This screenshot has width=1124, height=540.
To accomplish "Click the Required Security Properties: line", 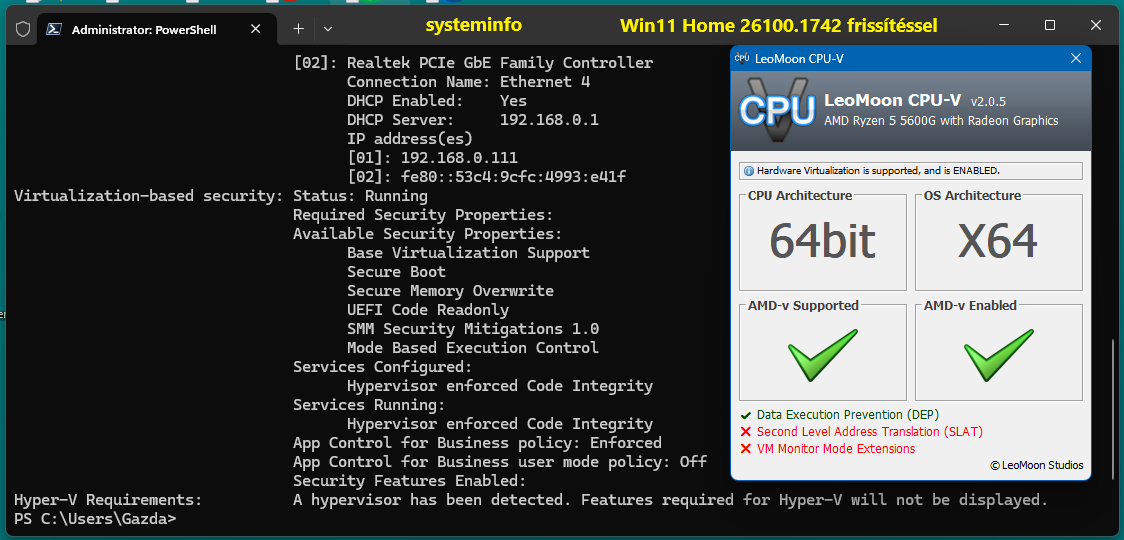I will (x=423, y=214).
